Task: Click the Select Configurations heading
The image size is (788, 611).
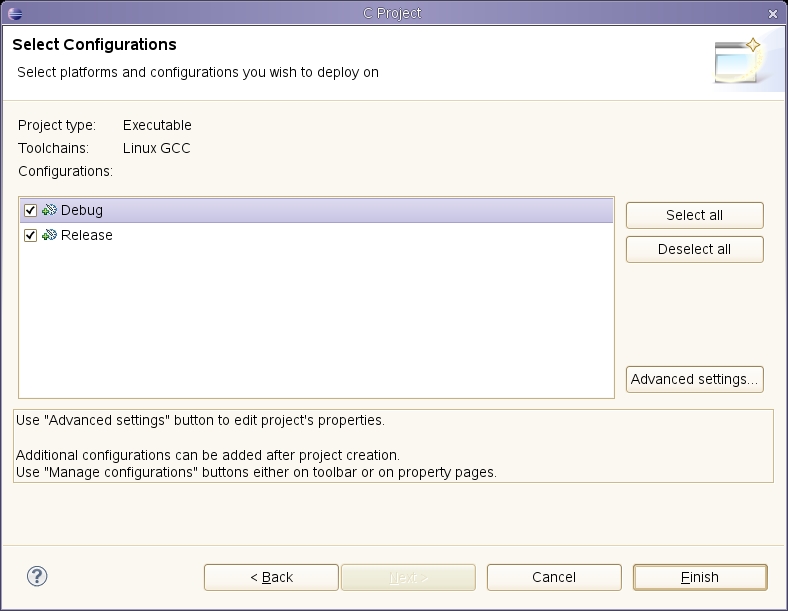Action: pos(94,44)
